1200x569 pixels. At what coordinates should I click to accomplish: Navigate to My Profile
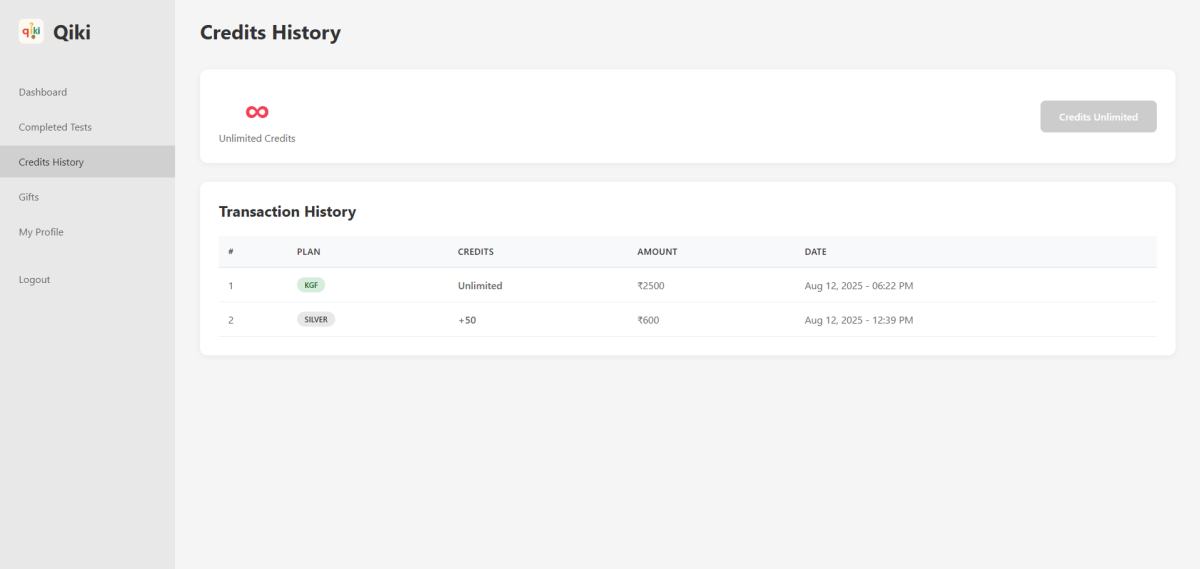[41, 232]
